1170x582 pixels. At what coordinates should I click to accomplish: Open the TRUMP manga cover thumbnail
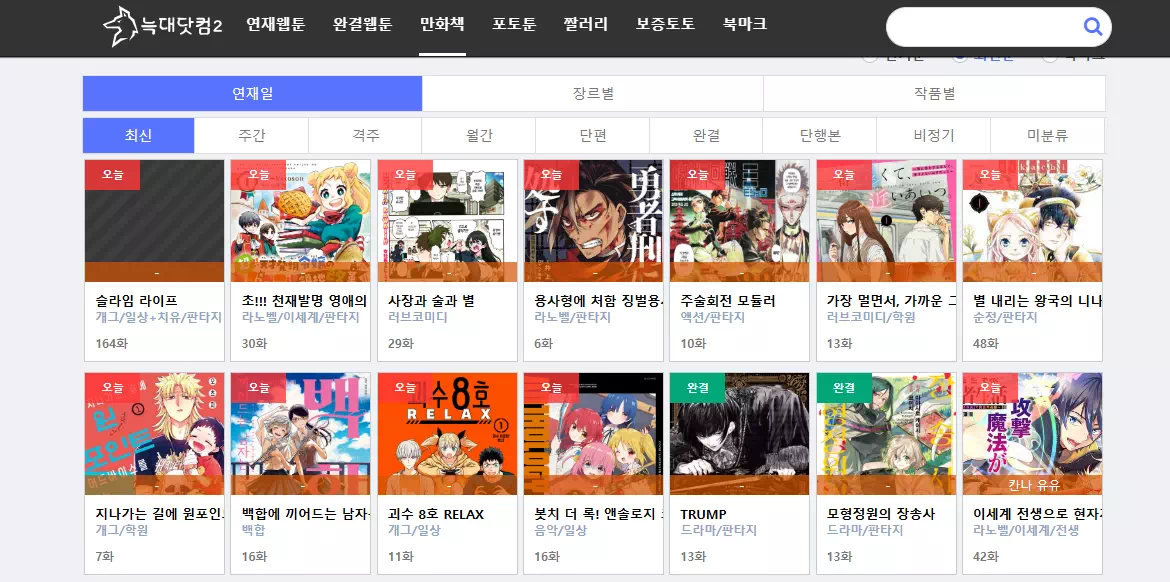[x=739, y=434]
